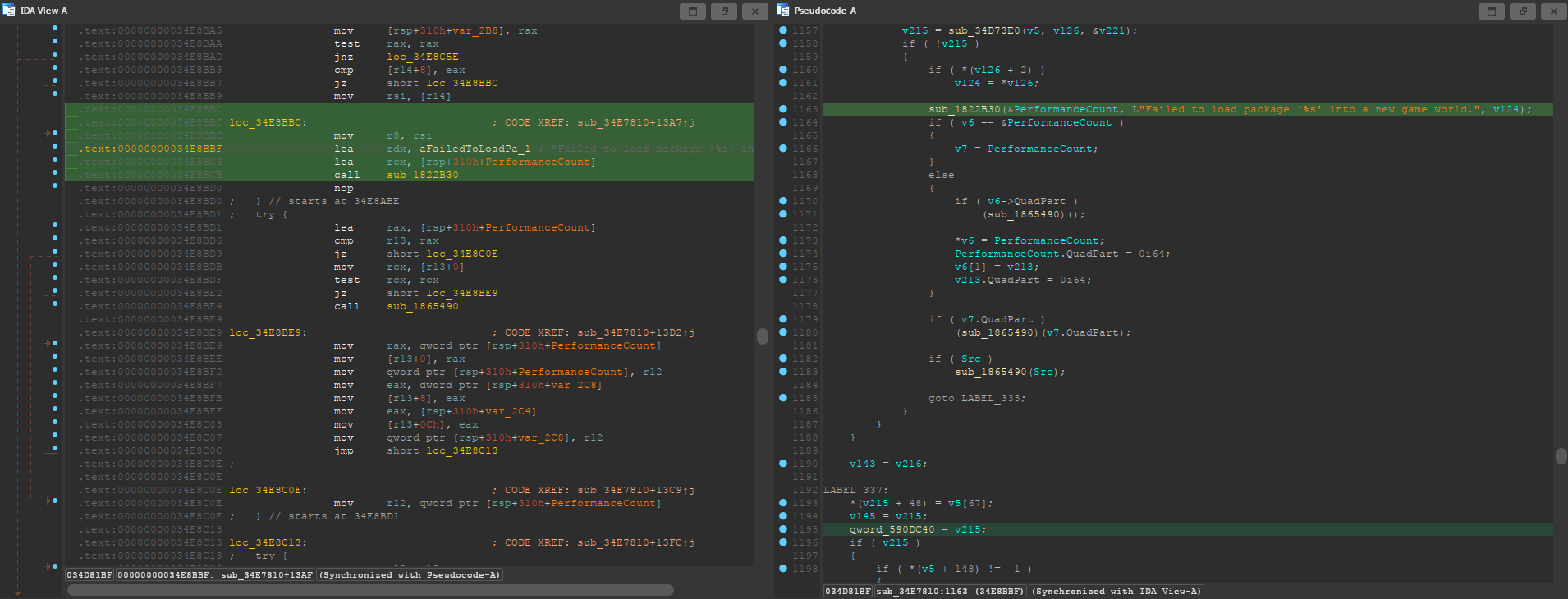Click sub_1822B30 in the disassembly call instruction
This screenshot has height=599, width=1568.
coord(423,175)
